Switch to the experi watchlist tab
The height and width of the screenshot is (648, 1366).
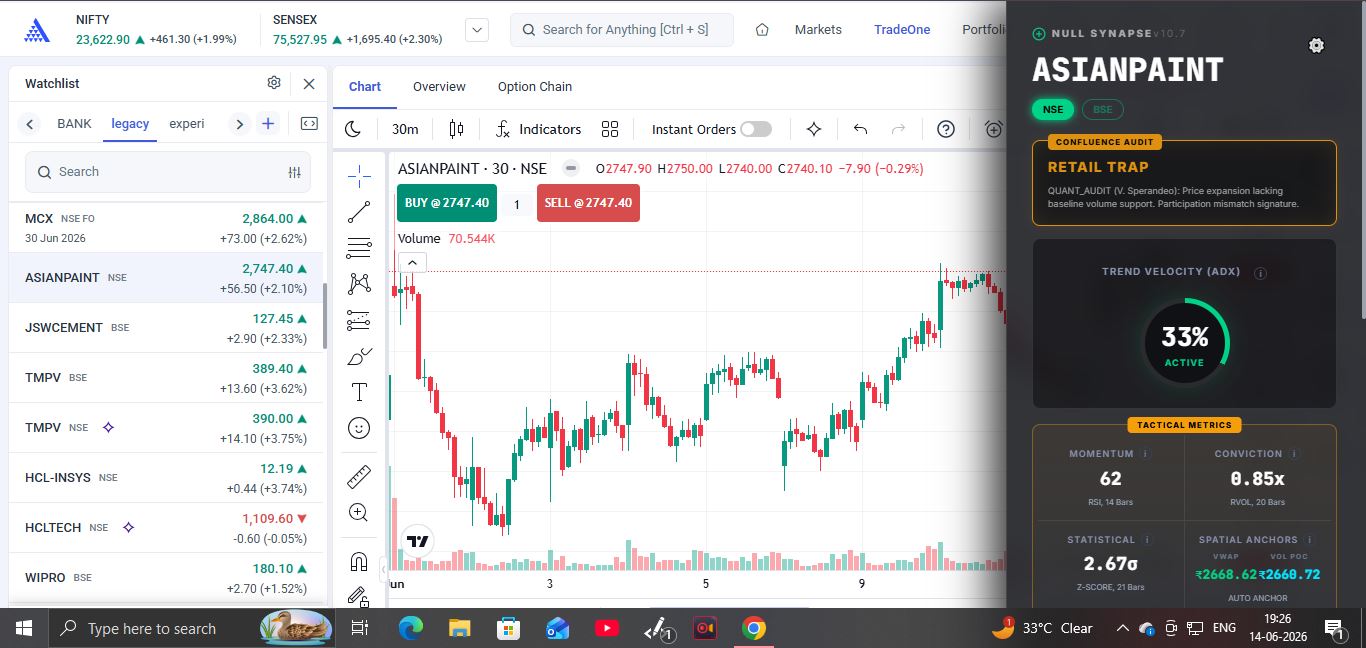(187, 124)
